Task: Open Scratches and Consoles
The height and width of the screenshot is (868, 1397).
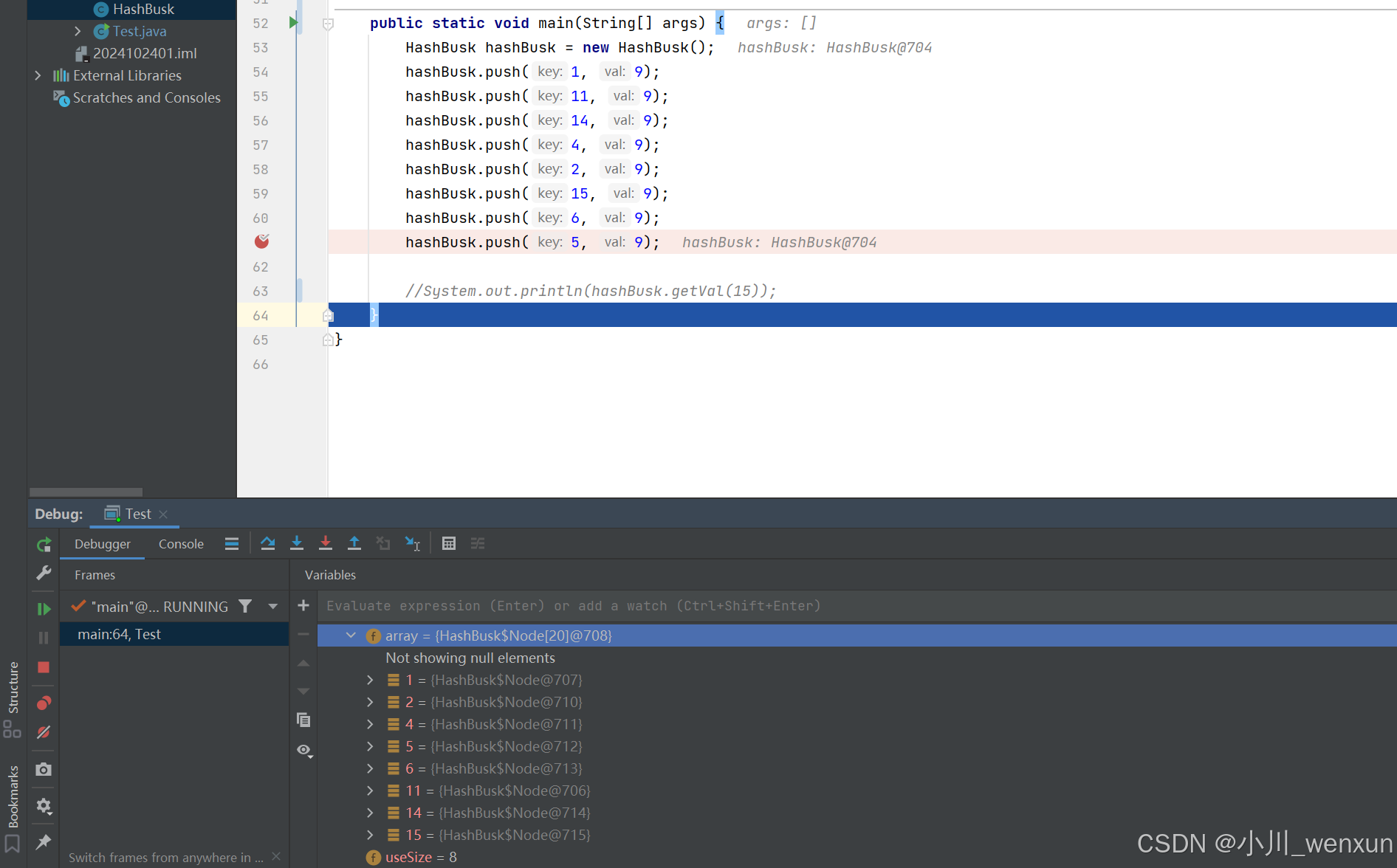Action: (x=137, y=97)
